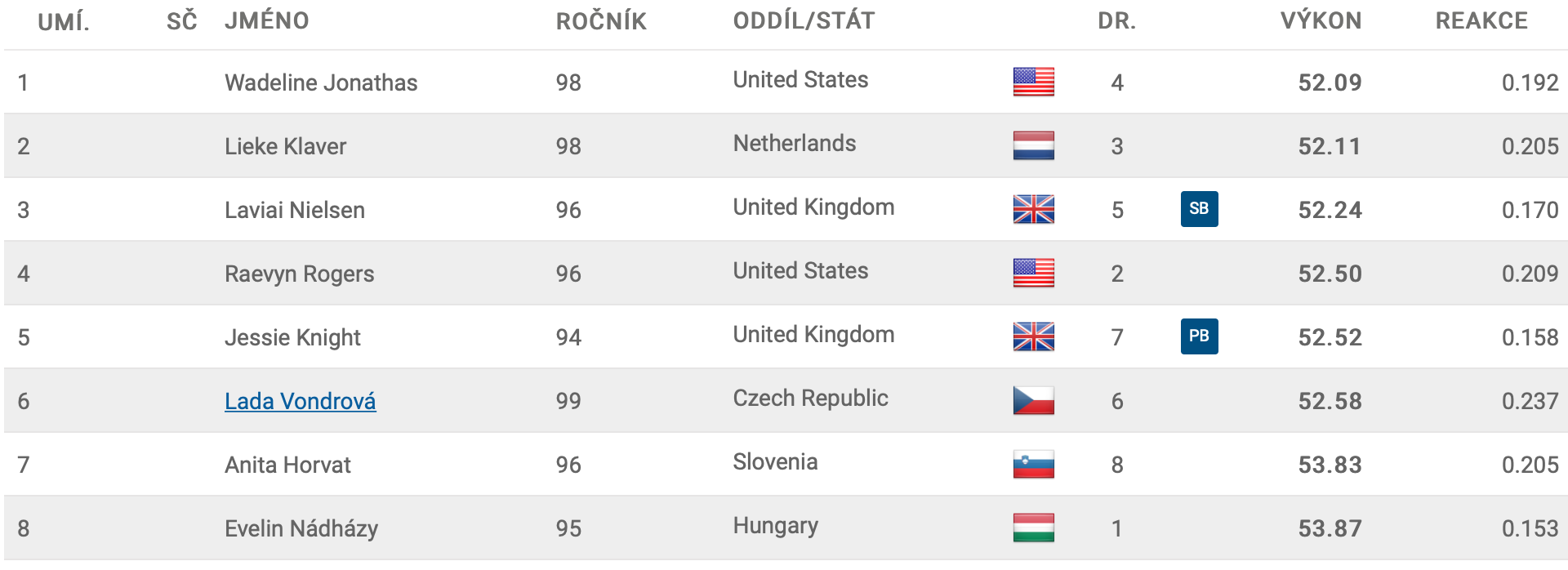Image resolution: width=1568 pixels, height=570 pixels.
Task: Open the Lada Vondrová athlete link
Action: [x=301, y=401]
